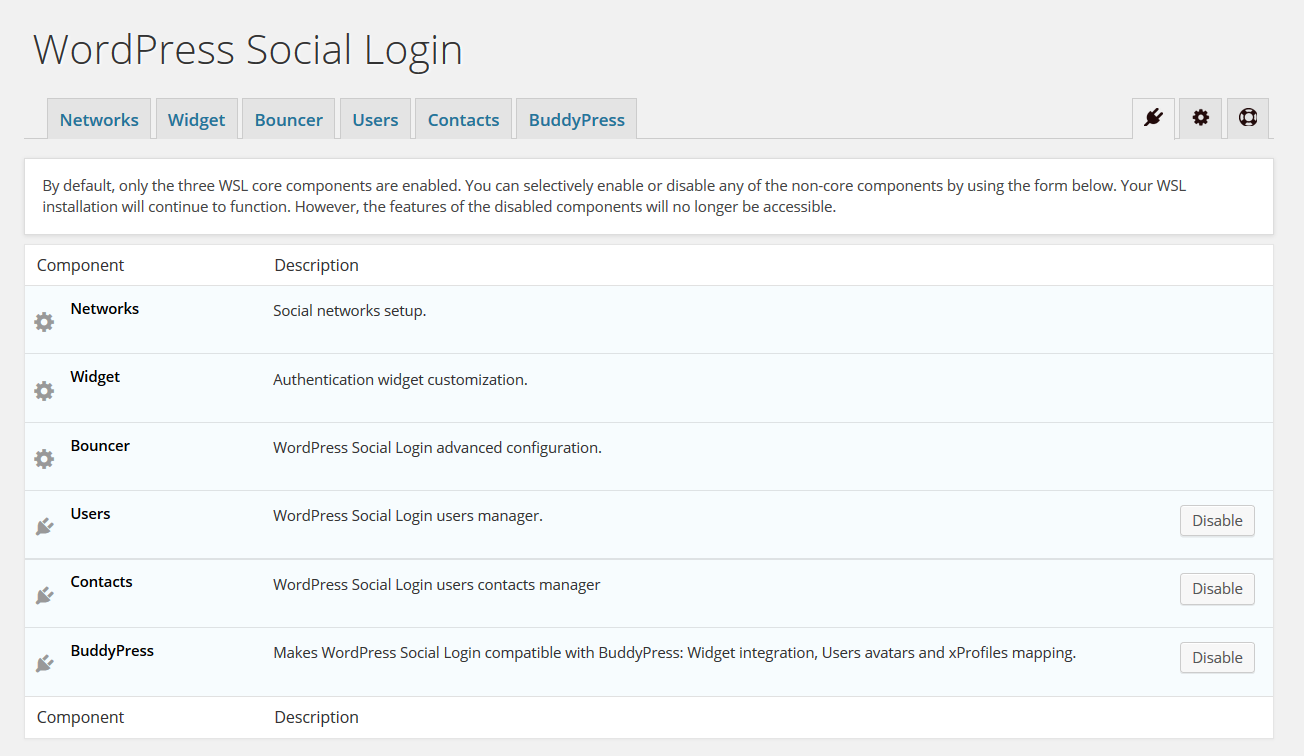Click the top Component column header
The height and width of the screenshot is (756, 1304).
click(81, 265)
